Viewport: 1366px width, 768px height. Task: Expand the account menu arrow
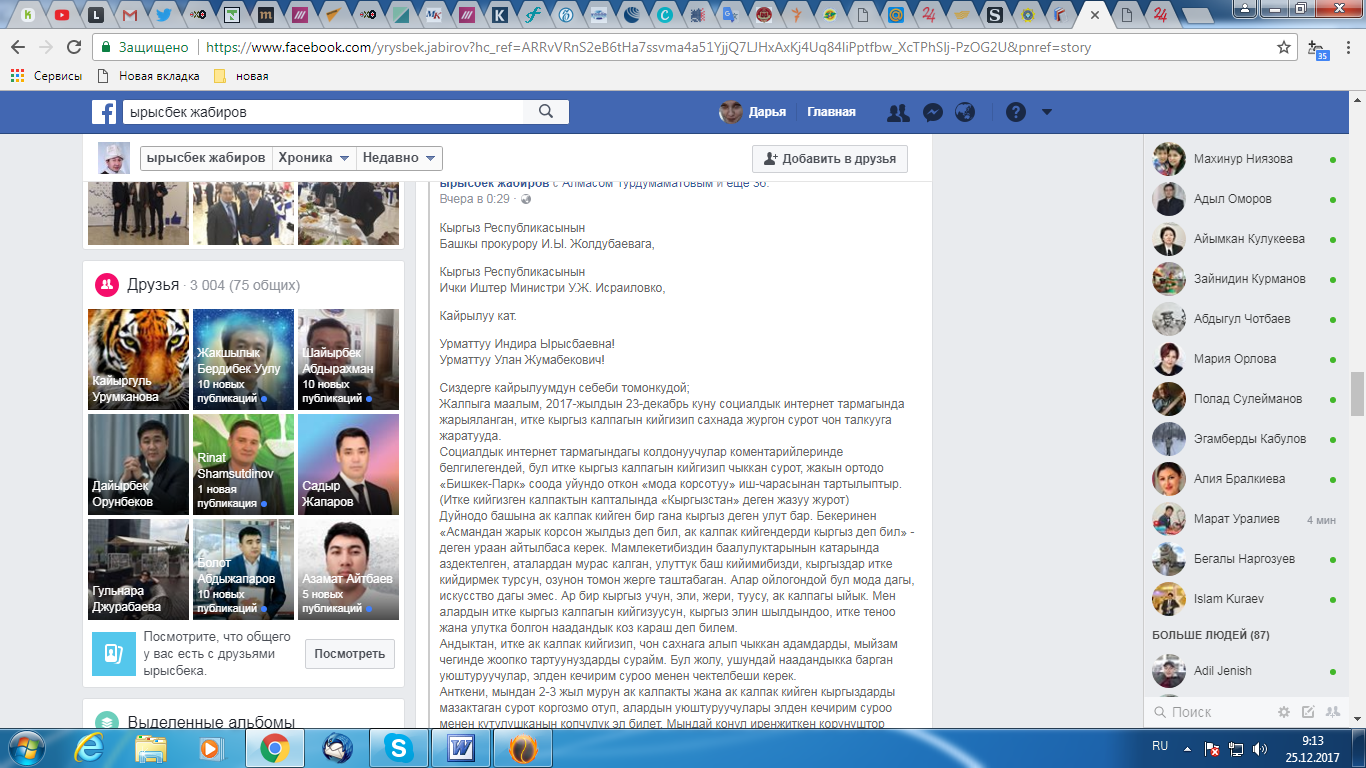1047,112
